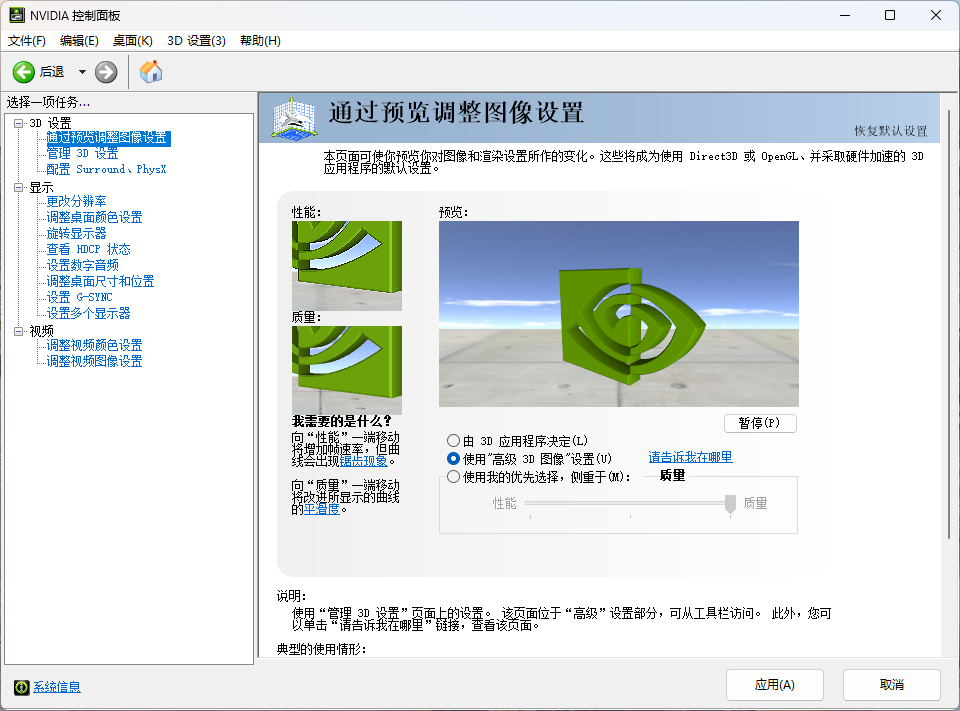Click the 应用(A) button
960x711 pixels.
click(x=775, y=685)
